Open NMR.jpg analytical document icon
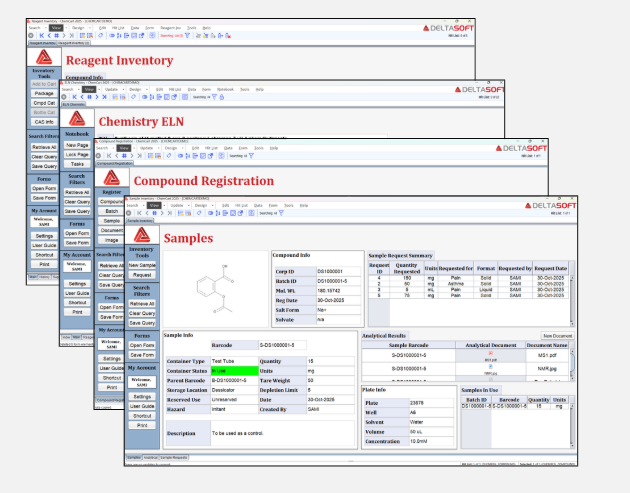The image size is (630, 493). [491, 367]
